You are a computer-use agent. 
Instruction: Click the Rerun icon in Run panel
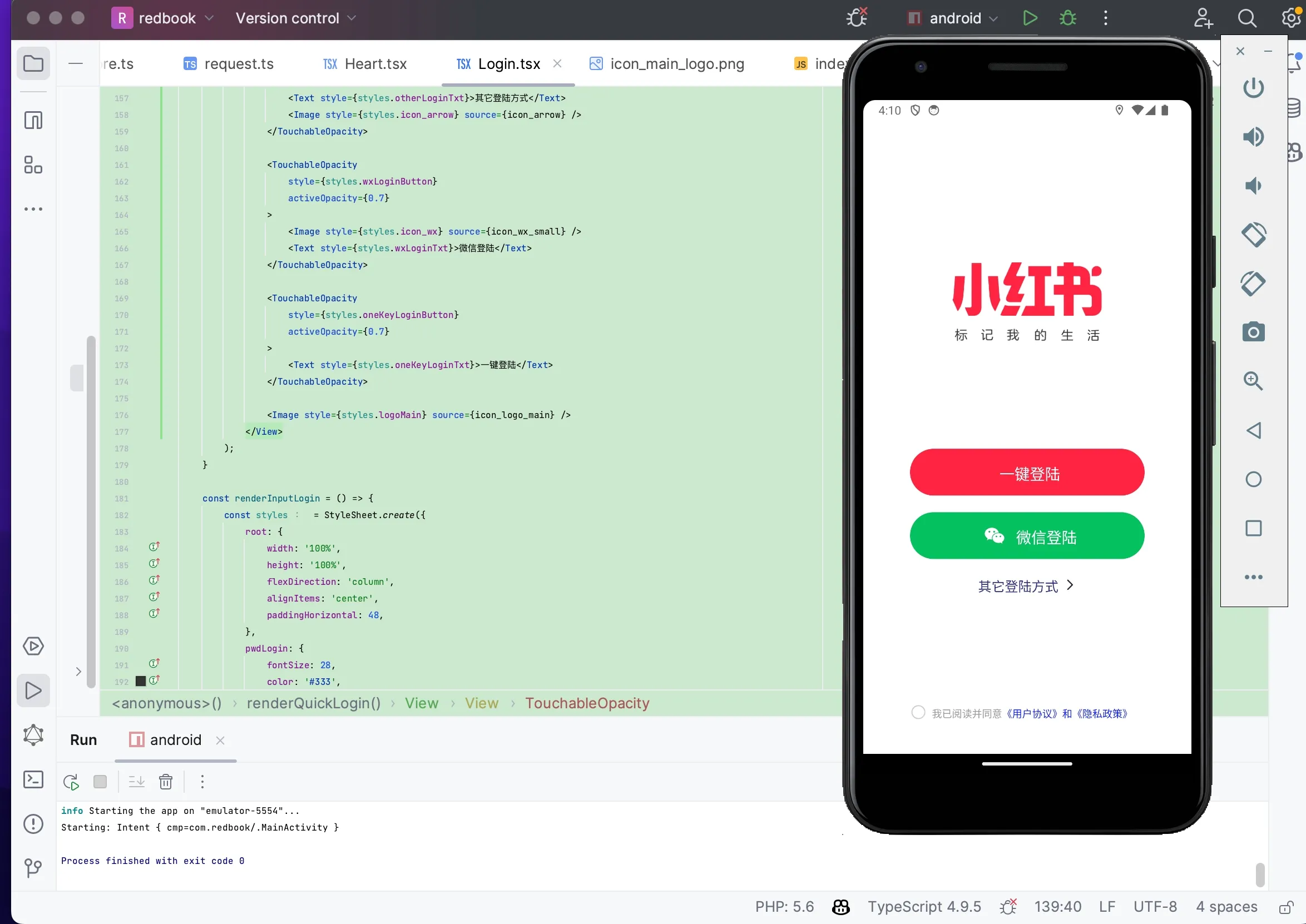72,782
